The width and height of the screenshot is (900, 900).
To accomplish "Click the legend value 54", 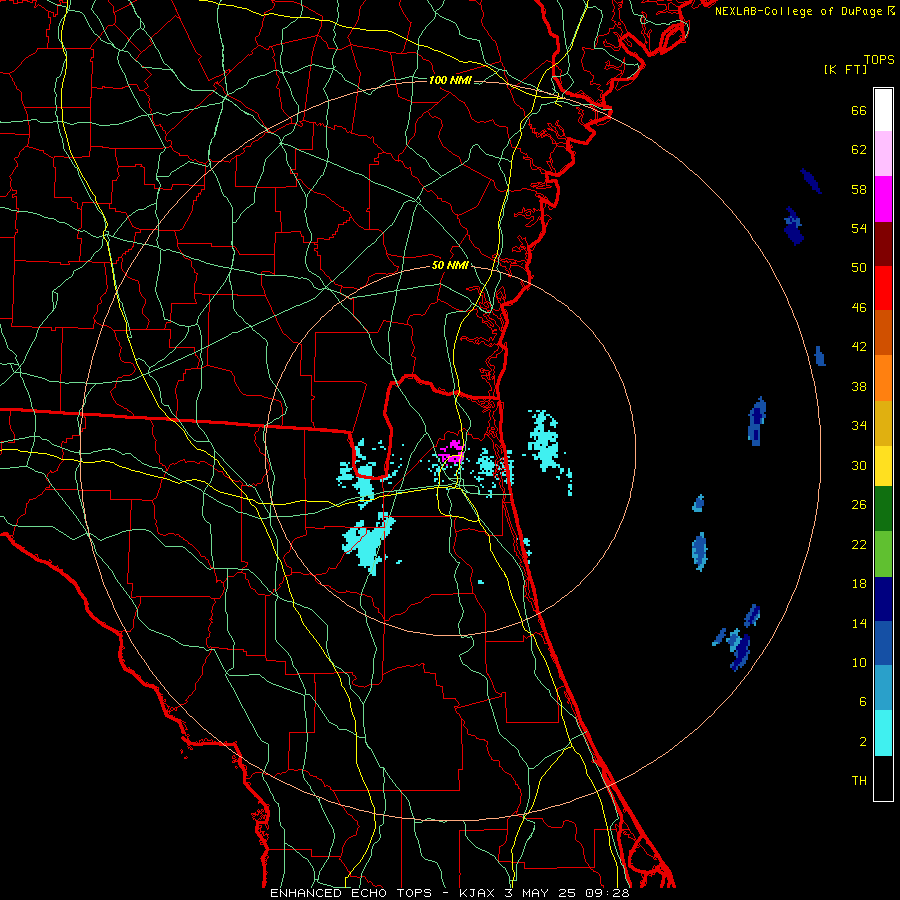I will coord(859,228).
